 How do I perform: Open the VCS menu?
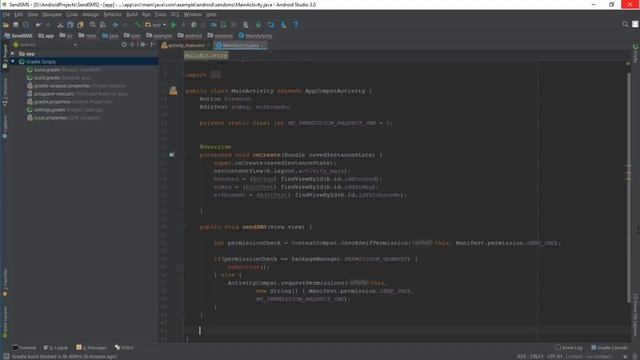(175, 14)
